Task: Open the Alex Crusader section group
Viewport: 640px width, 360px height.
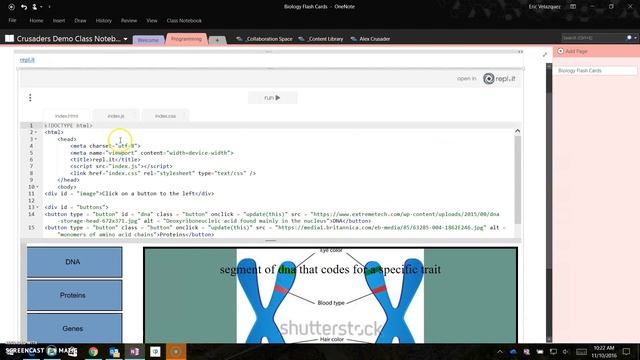Action: (x=374, y=39)
